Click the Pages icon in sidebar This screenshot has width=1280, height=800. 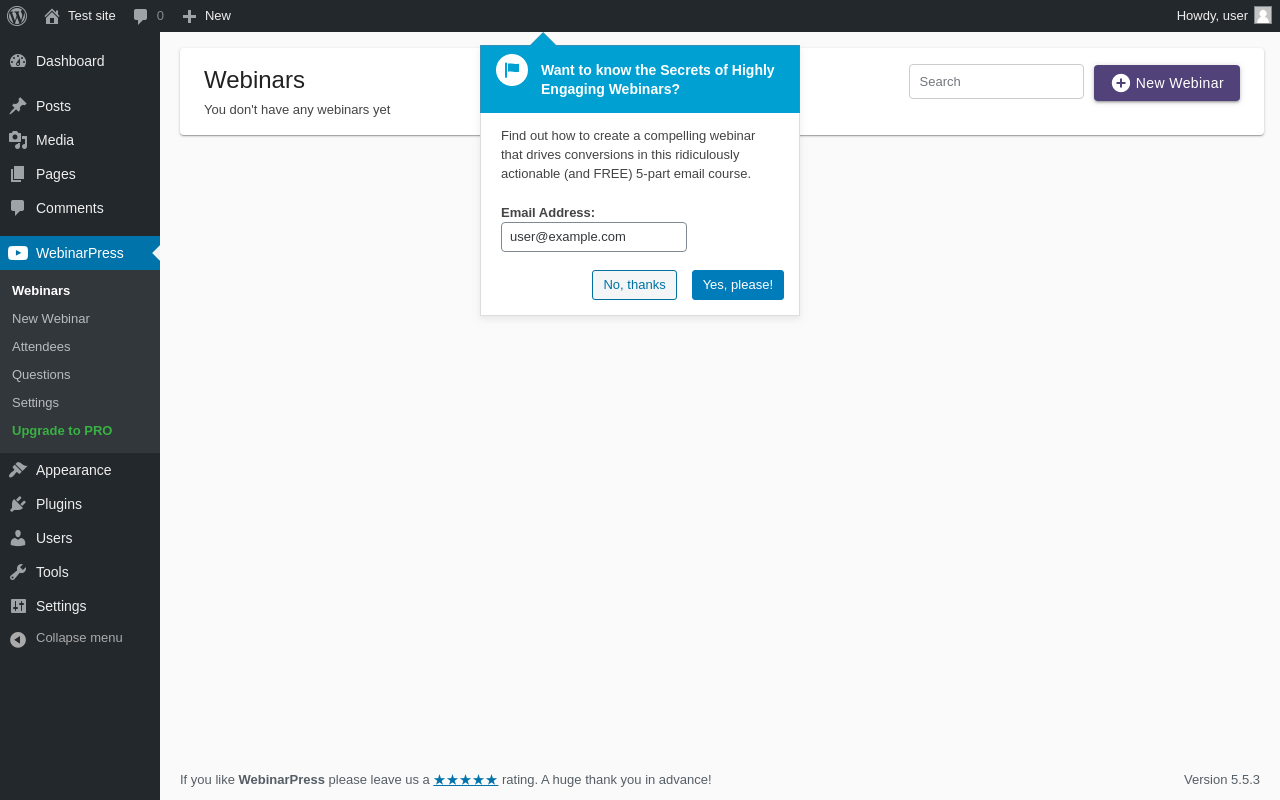click(18, 174)
